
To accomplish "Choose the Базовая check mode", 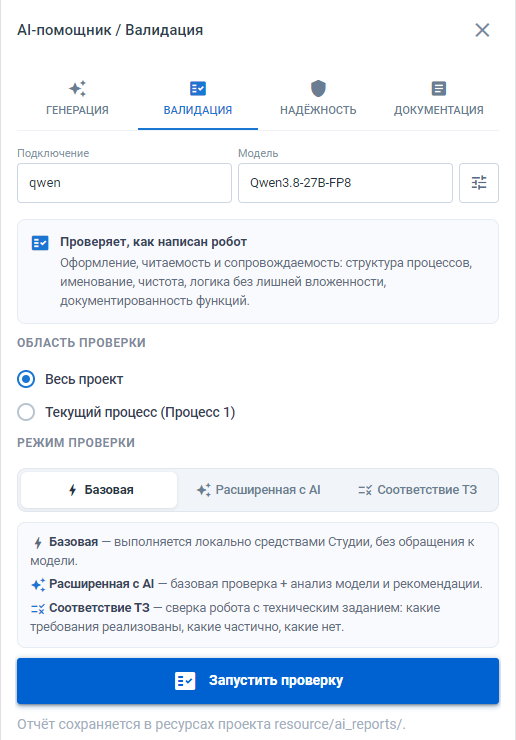I will pos(99,490).
